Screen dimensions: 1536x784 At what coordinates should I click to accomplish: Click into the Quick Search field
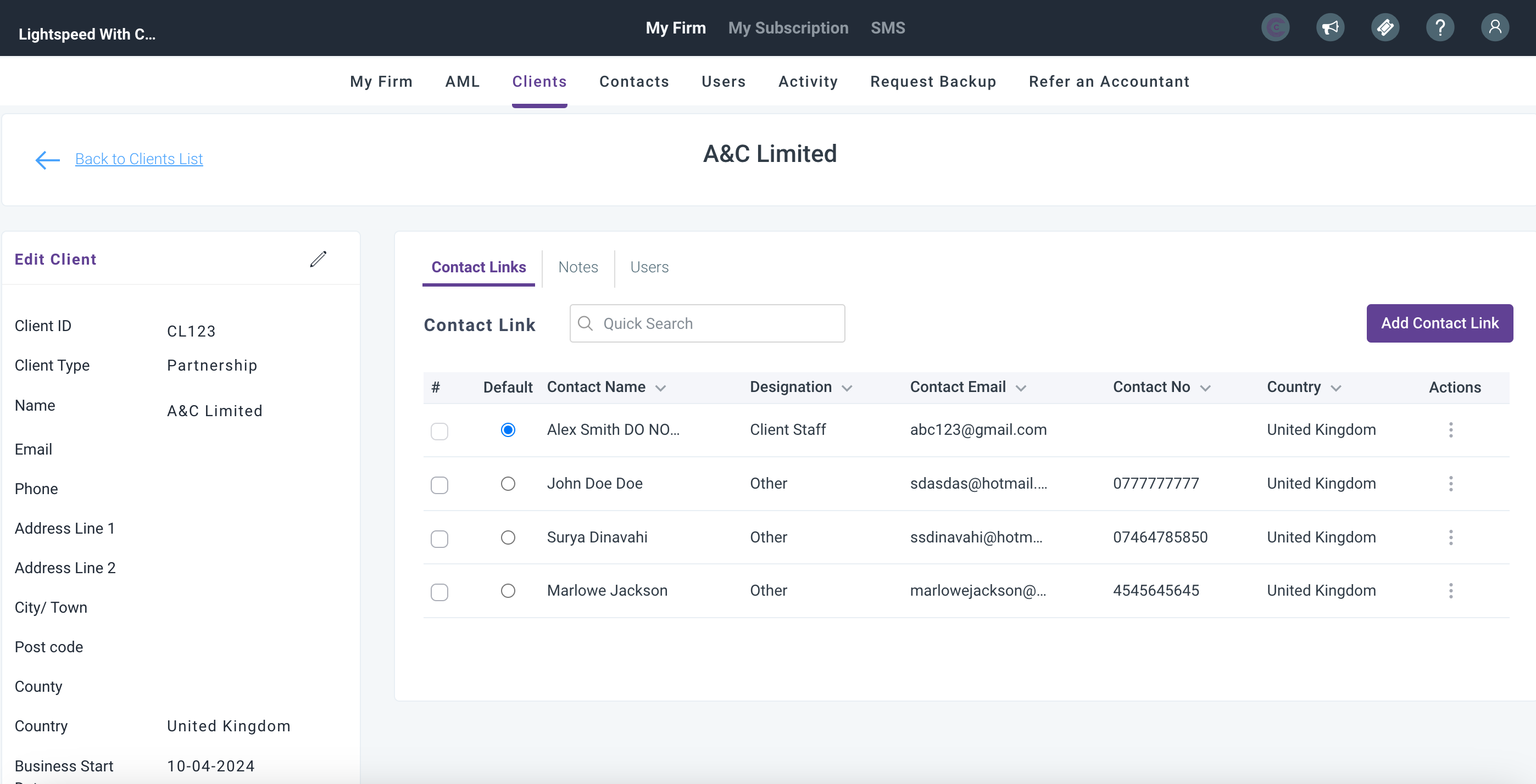[x=715, y=323]
